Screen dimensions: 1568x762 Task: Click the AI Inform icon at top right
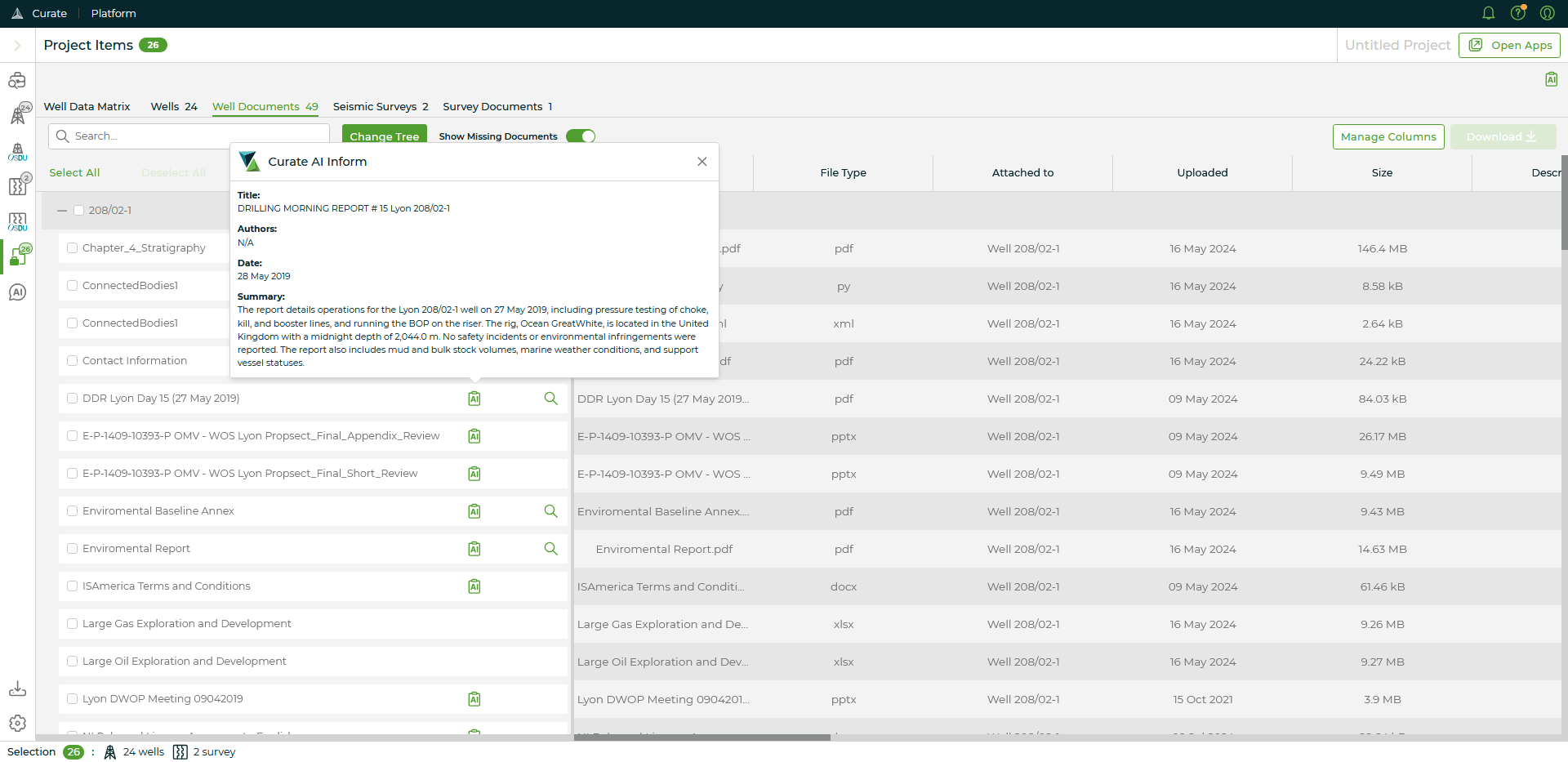pos(1551,79)
